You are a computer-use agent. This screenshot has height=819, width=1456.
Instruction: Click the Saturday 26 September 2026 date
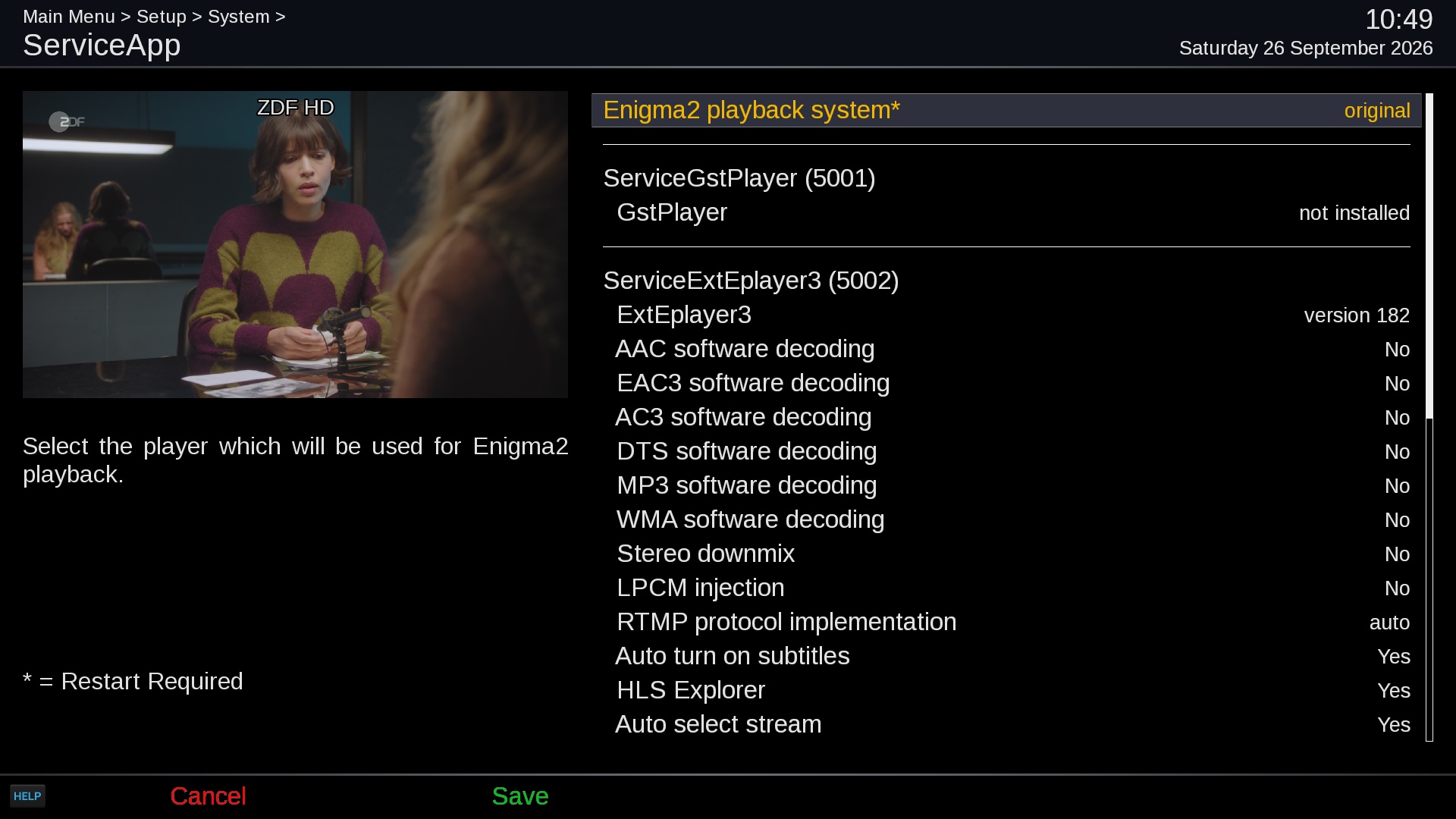point(1306,49)
